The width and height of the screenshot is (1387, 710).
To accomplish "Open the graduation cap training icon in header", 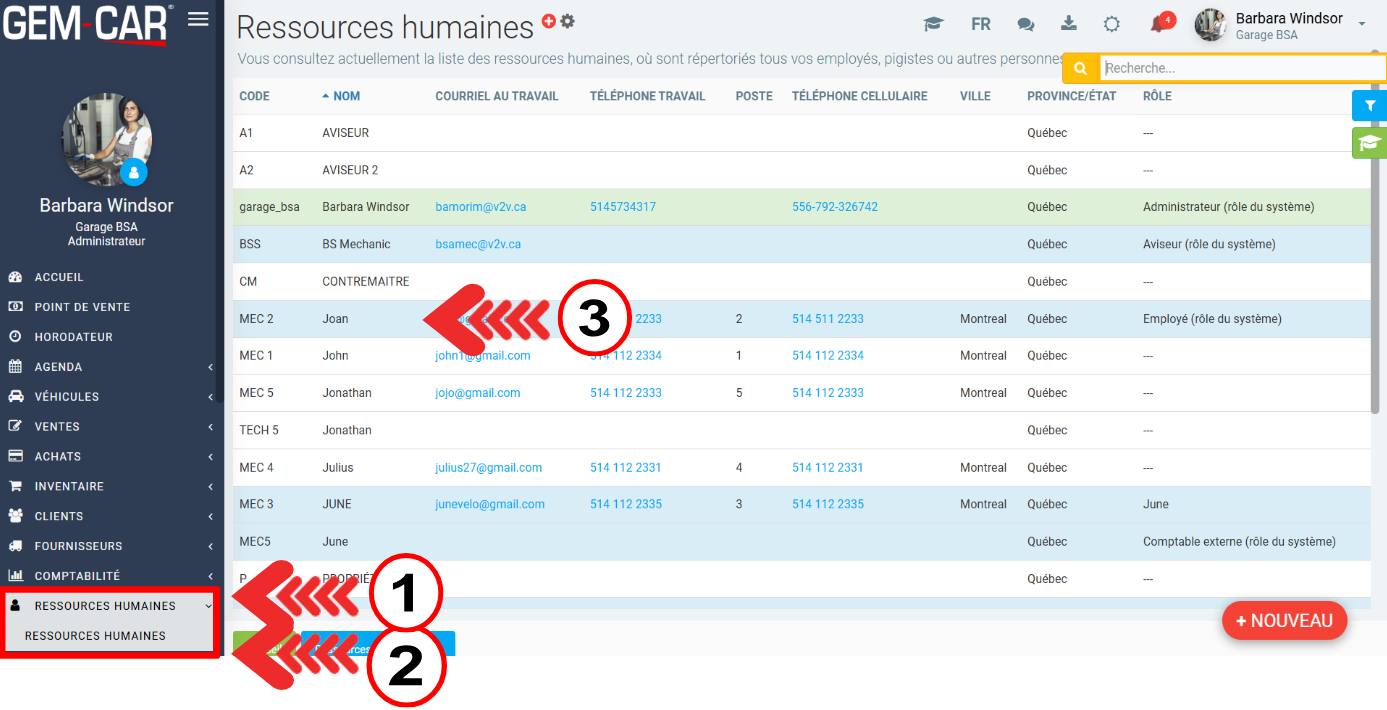I will pyautogui.click(x=933, y=24).
